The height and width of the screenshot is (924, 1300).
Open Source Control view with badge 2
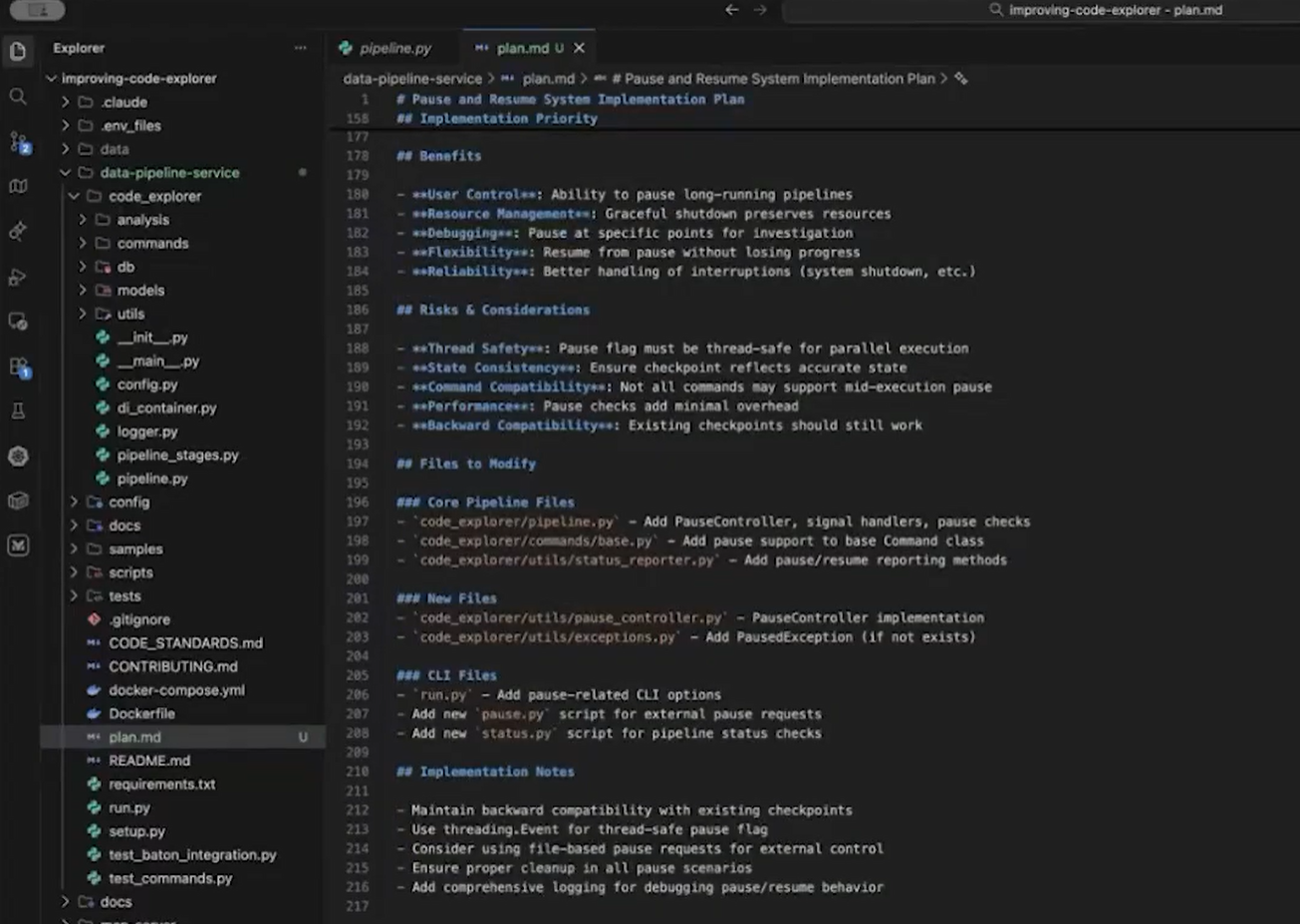pyautogui.click(x=19, y=142)
